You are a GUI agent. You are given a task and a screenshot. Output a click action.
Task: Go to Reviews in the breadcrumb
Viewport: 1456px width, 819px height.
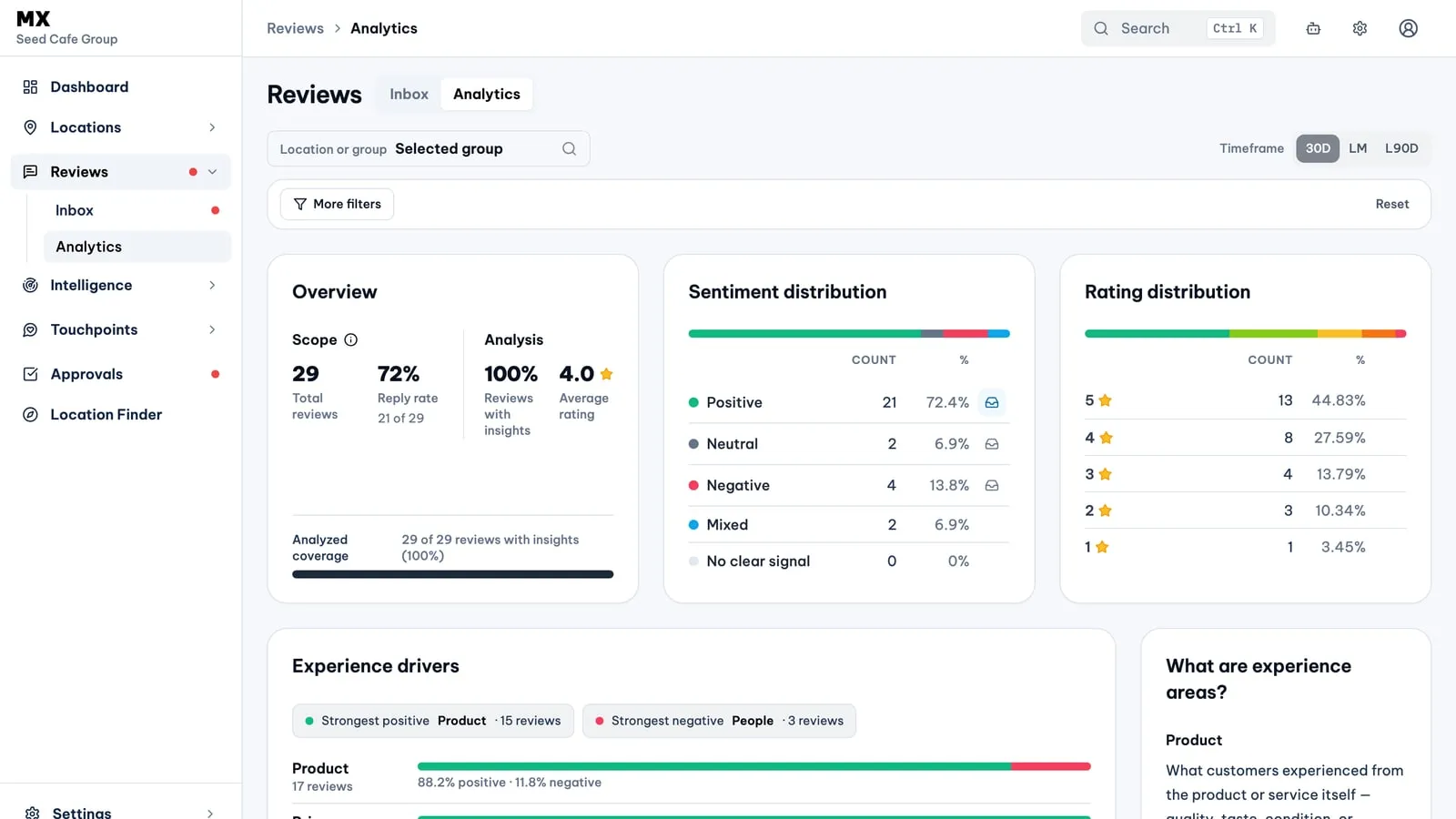pos(295,28)
